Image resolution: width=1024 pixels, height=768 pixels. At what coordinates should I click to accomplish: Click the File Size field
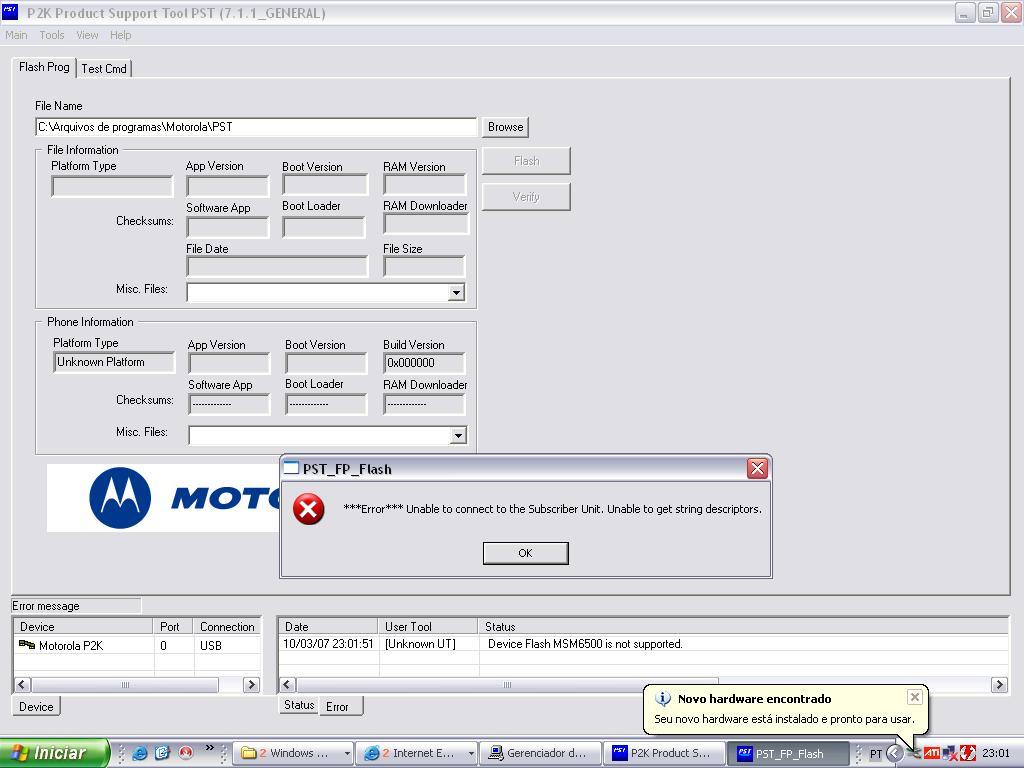pyautogui.click(x=424, y=266)
